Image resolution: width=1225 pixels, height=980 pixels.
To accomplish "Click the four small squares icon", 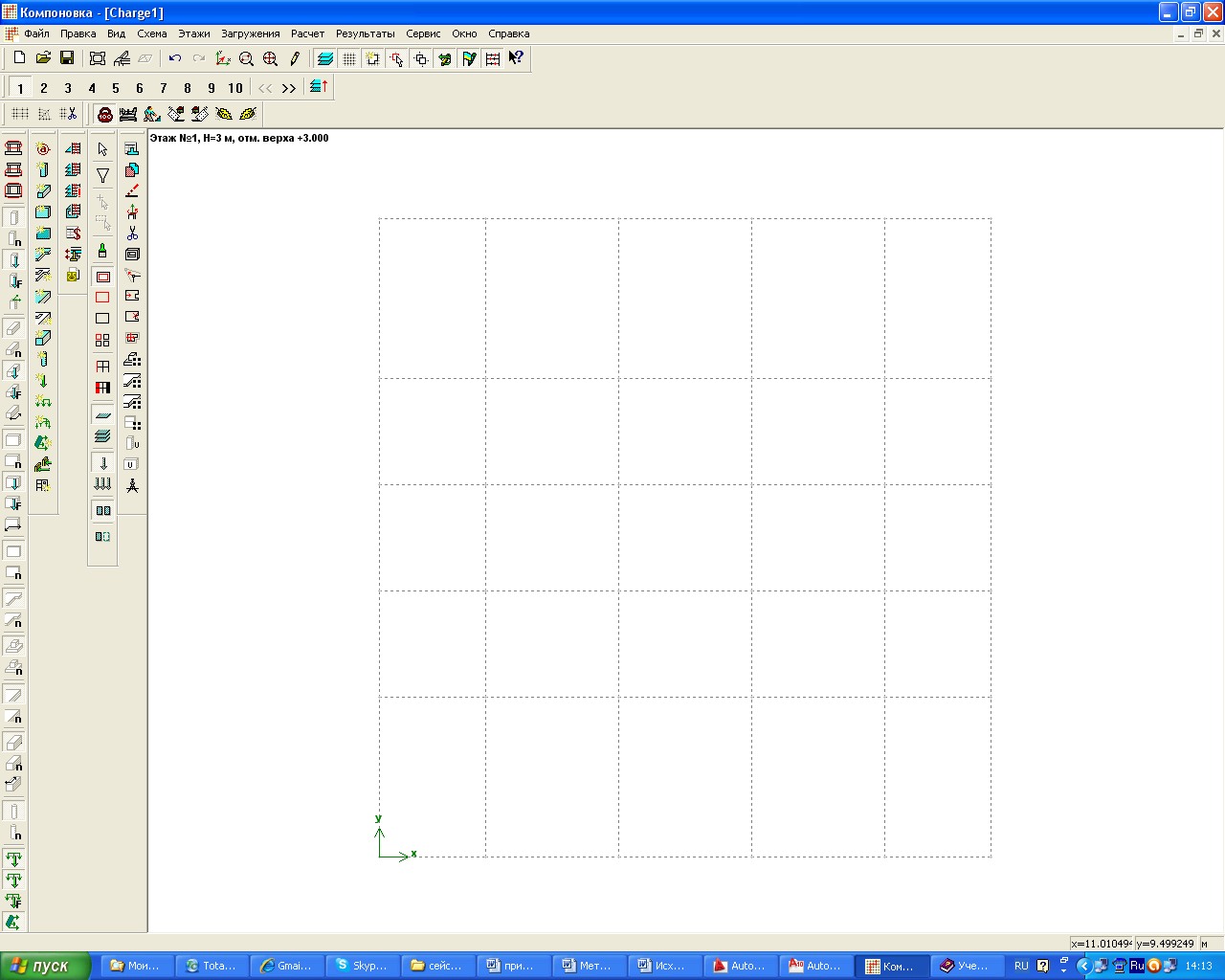I will 102,340.
